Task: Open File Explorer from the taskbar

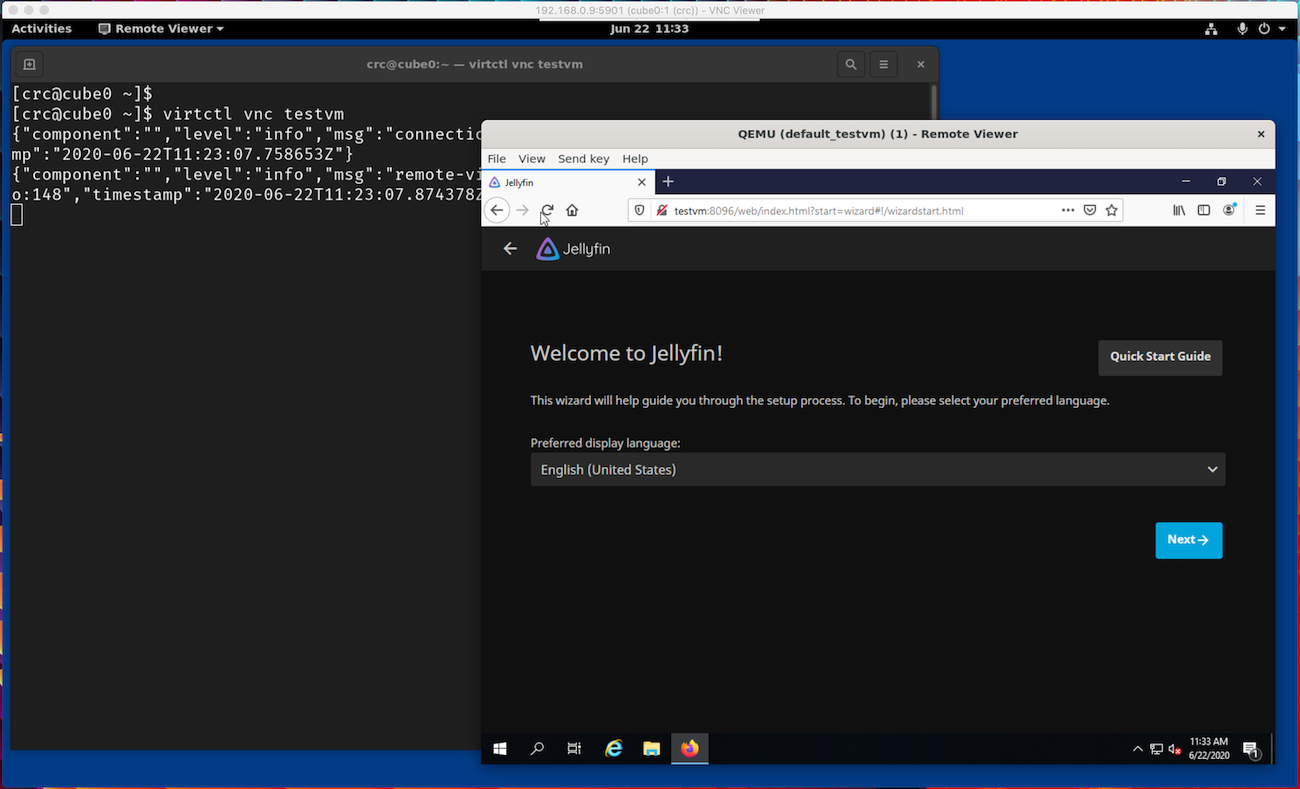Action: pos(651,747)
